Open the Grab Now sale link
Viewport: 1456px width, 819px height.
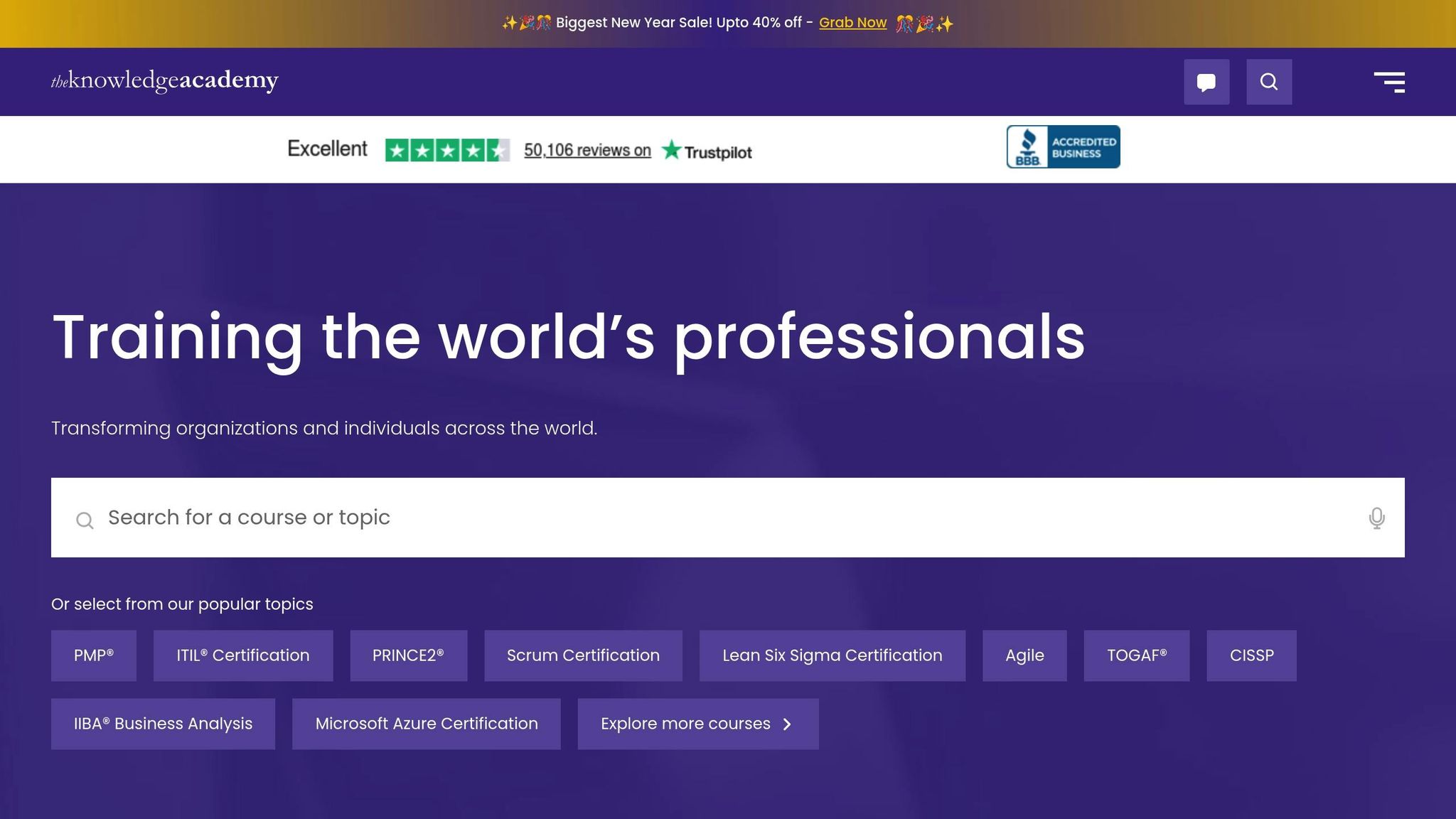pos(852,22)
